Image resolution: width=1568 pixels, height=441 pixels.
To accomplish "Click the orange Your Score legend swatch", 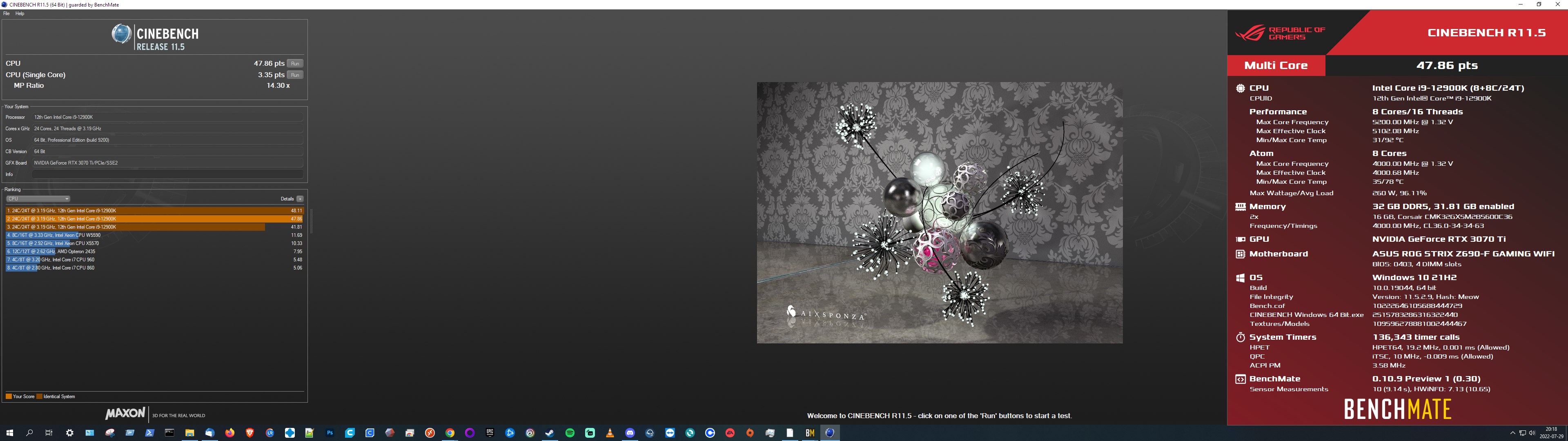I will tap(9, 396).
